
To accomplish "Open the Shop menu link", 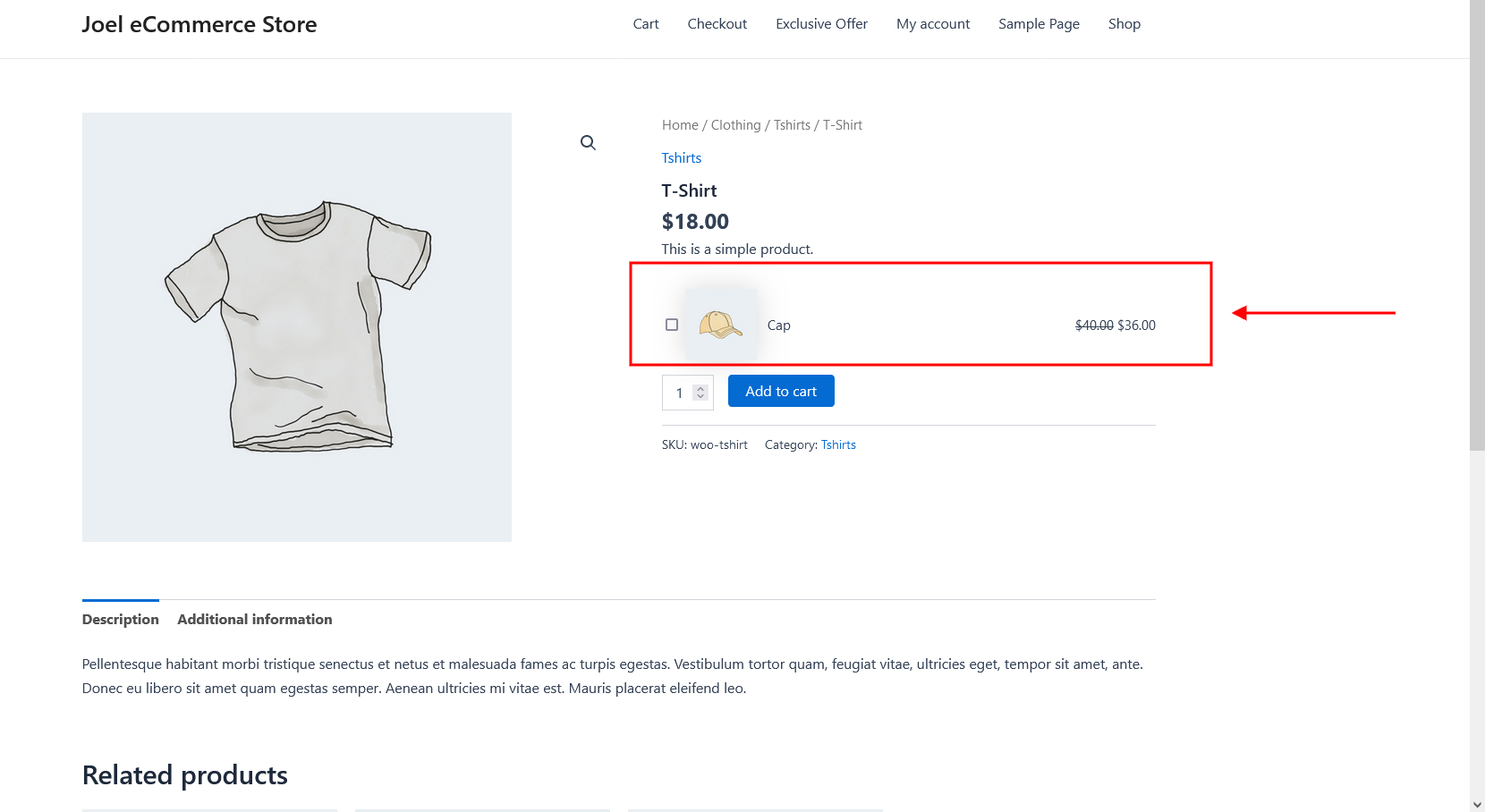I will click(1124, 24).
